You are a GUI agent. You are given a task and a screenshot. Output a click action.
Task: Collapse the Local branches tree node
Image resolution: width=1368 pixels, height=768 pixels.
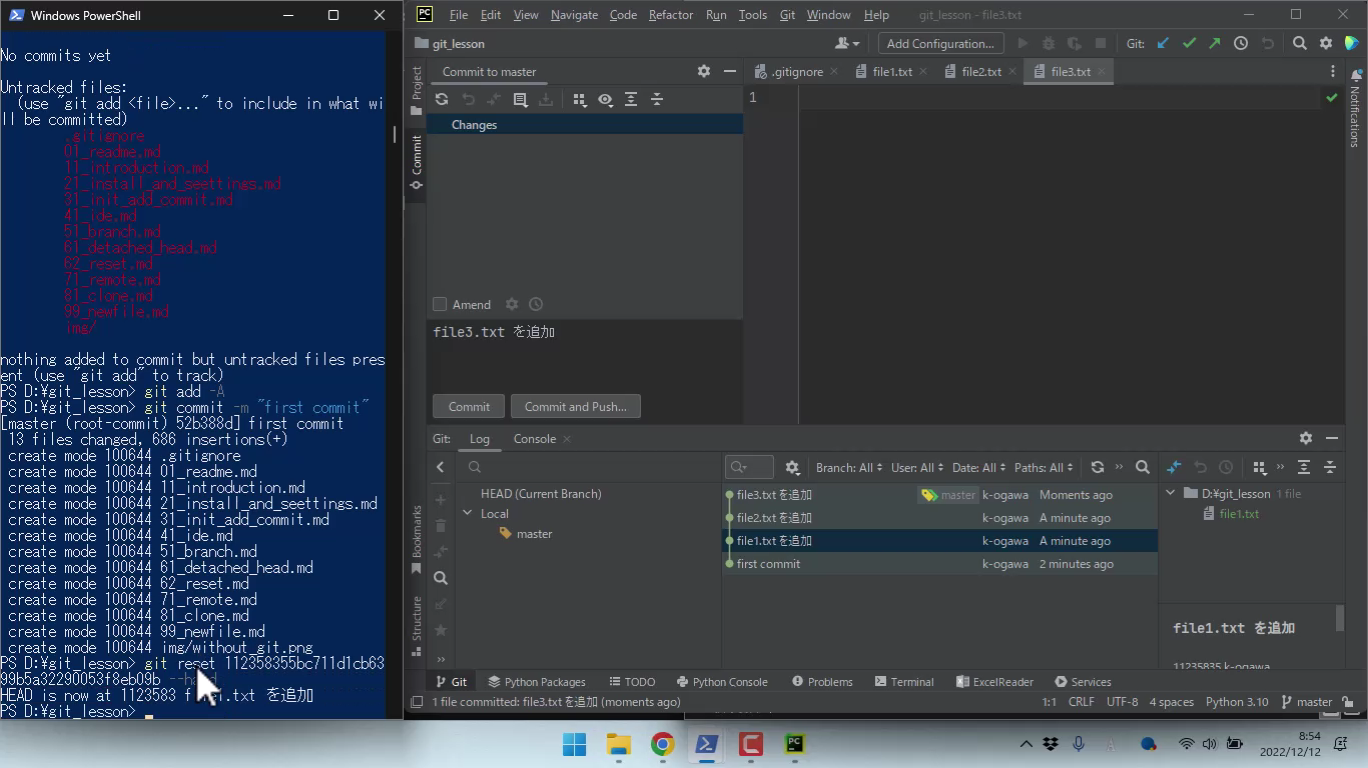click(467, 513)
